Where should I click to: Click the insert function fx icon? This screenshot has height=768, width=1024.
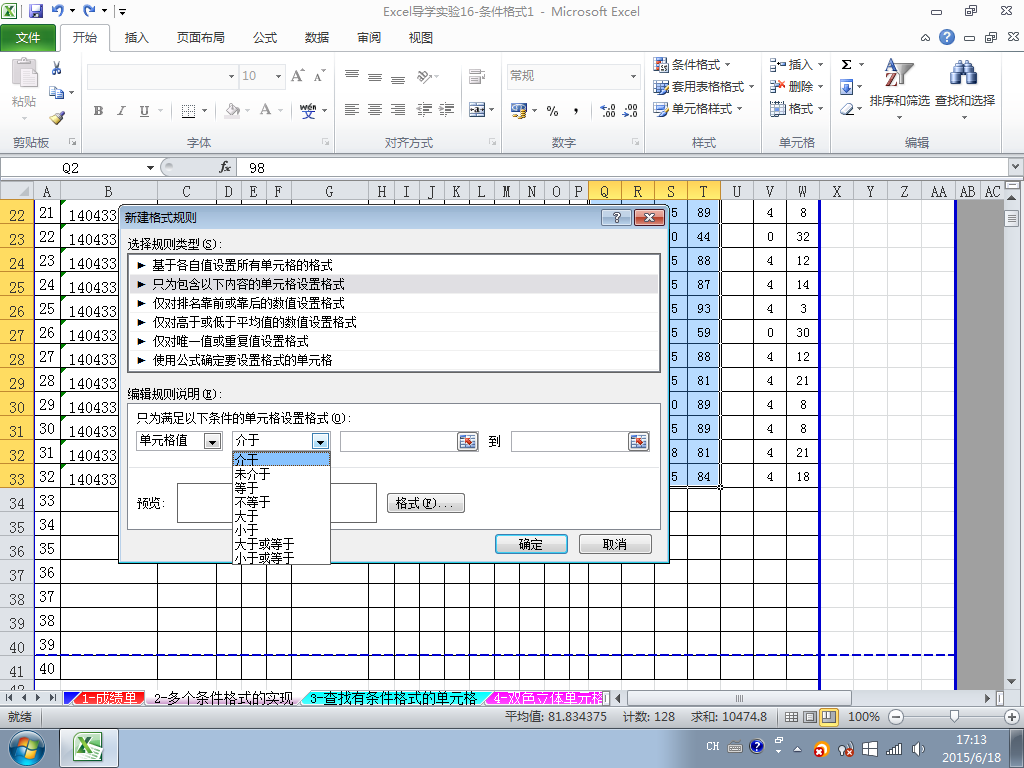225,168
